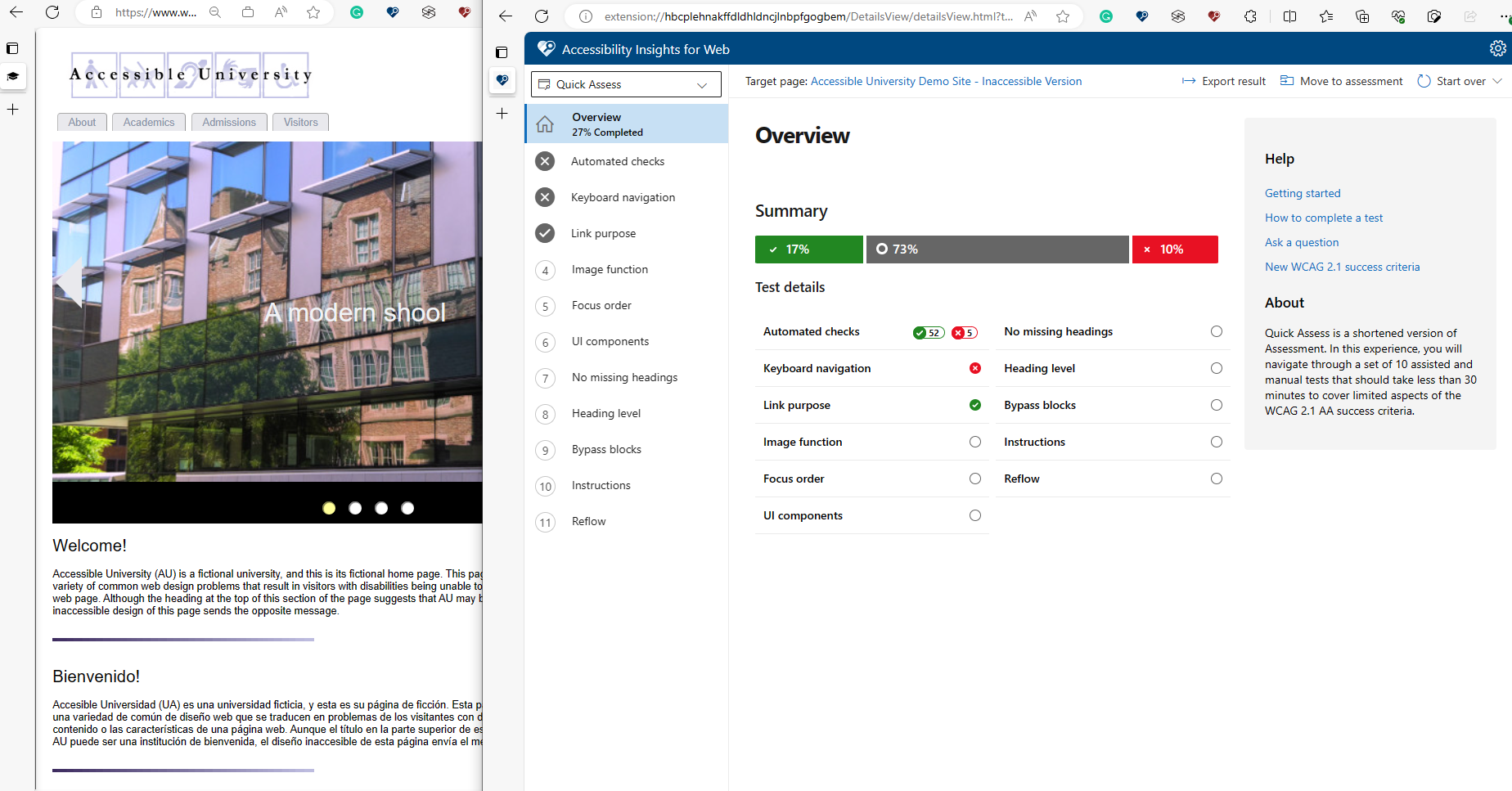
Task: Select Focus order status circle
Action: pos(975,479)
